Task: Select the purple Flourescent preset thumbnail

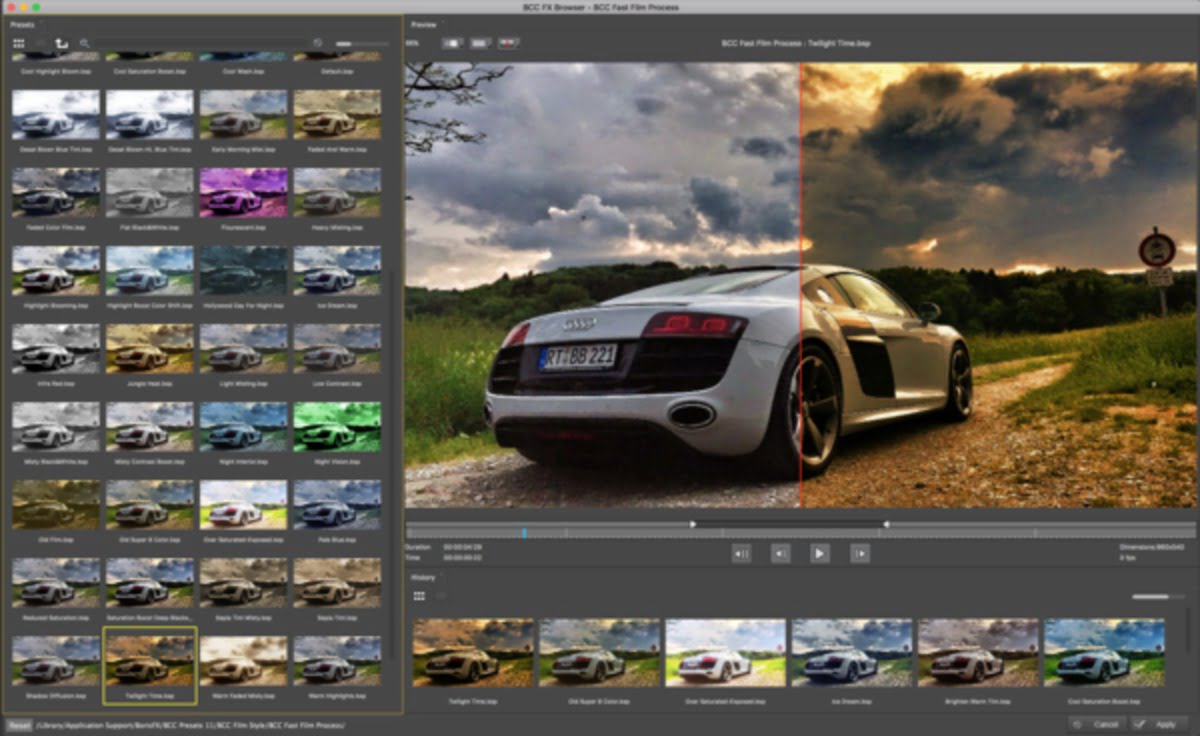Action: coord(243,192)
